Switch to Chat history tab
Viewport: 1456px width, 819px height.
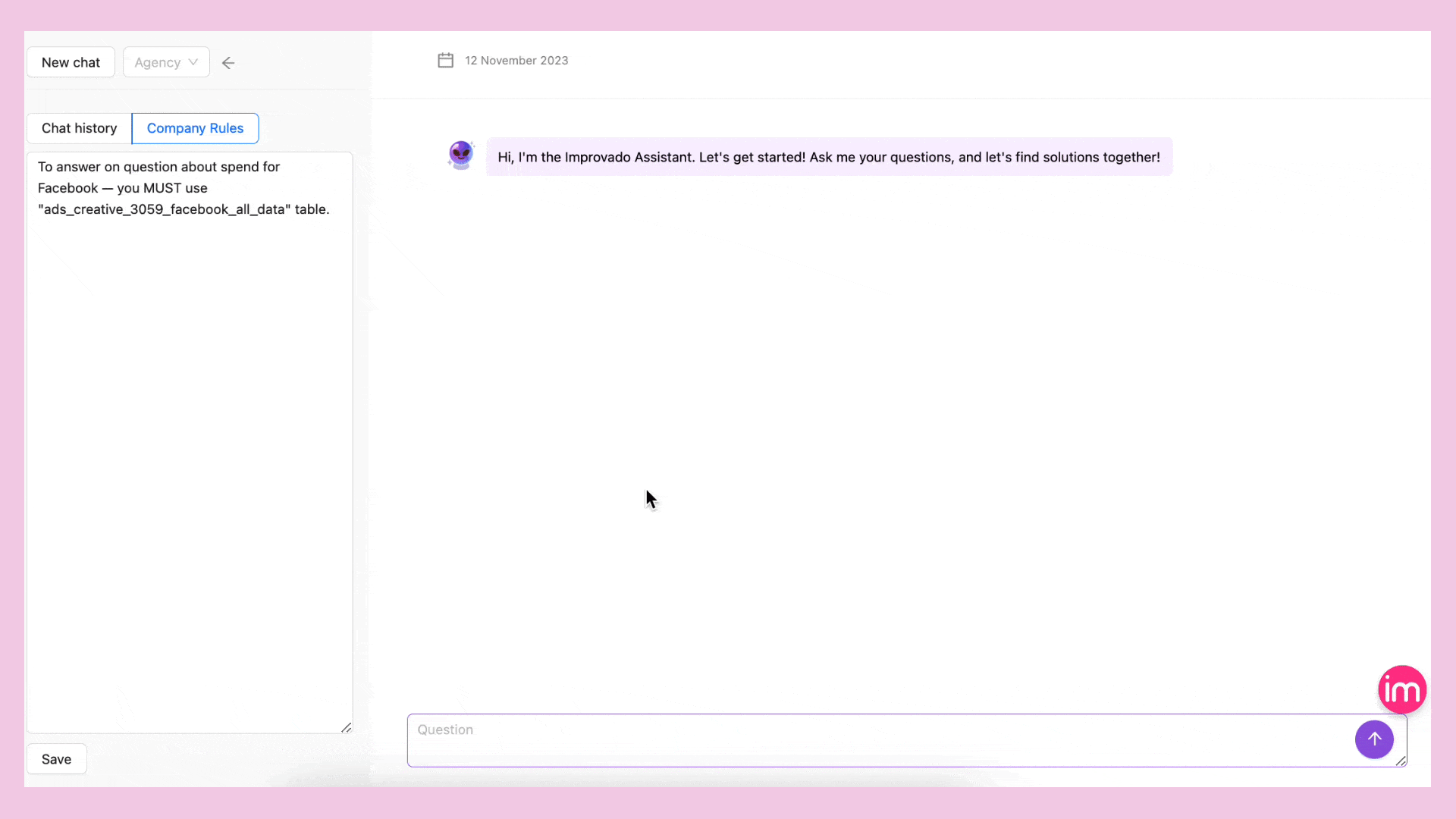pos(80,128)
